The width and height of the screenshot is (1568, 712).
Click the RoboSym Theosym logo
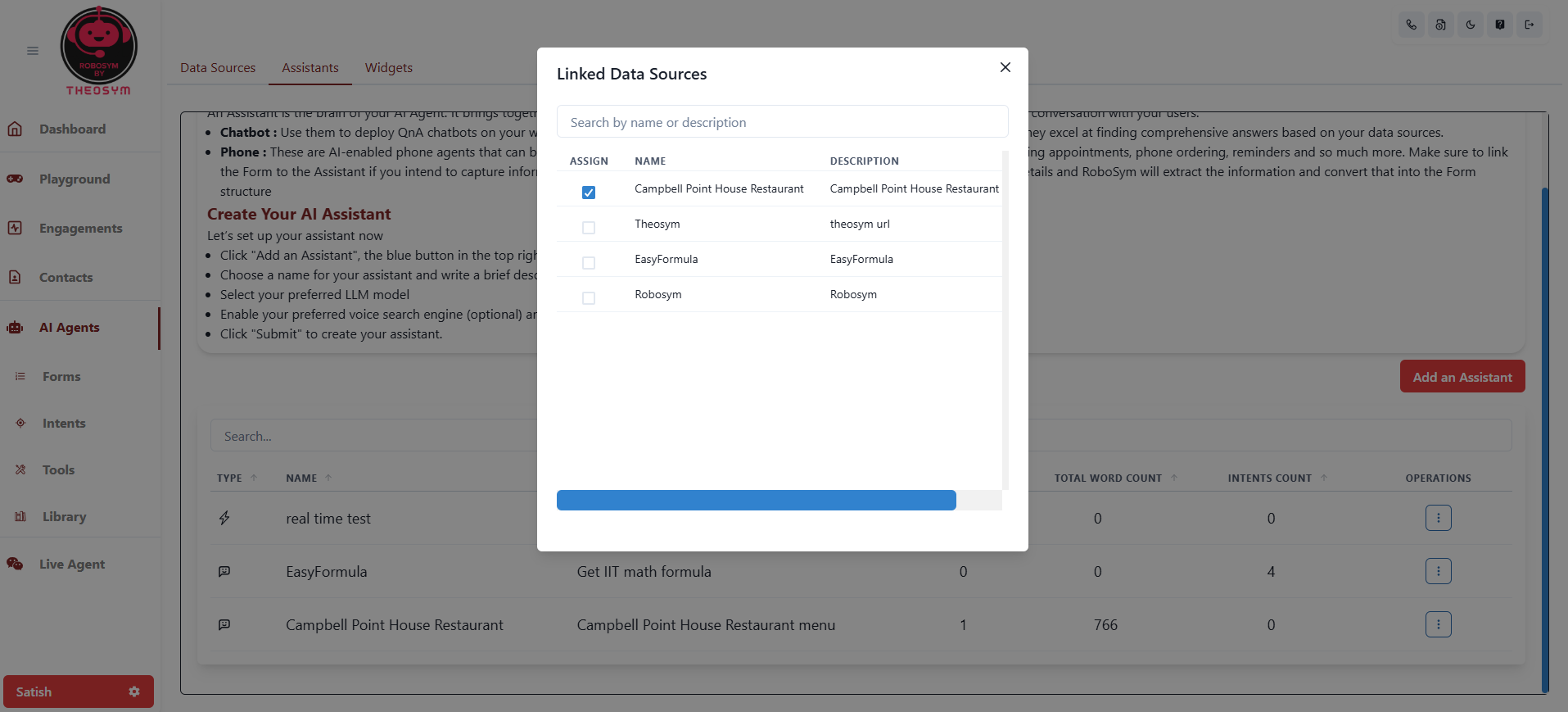(98, 51)
